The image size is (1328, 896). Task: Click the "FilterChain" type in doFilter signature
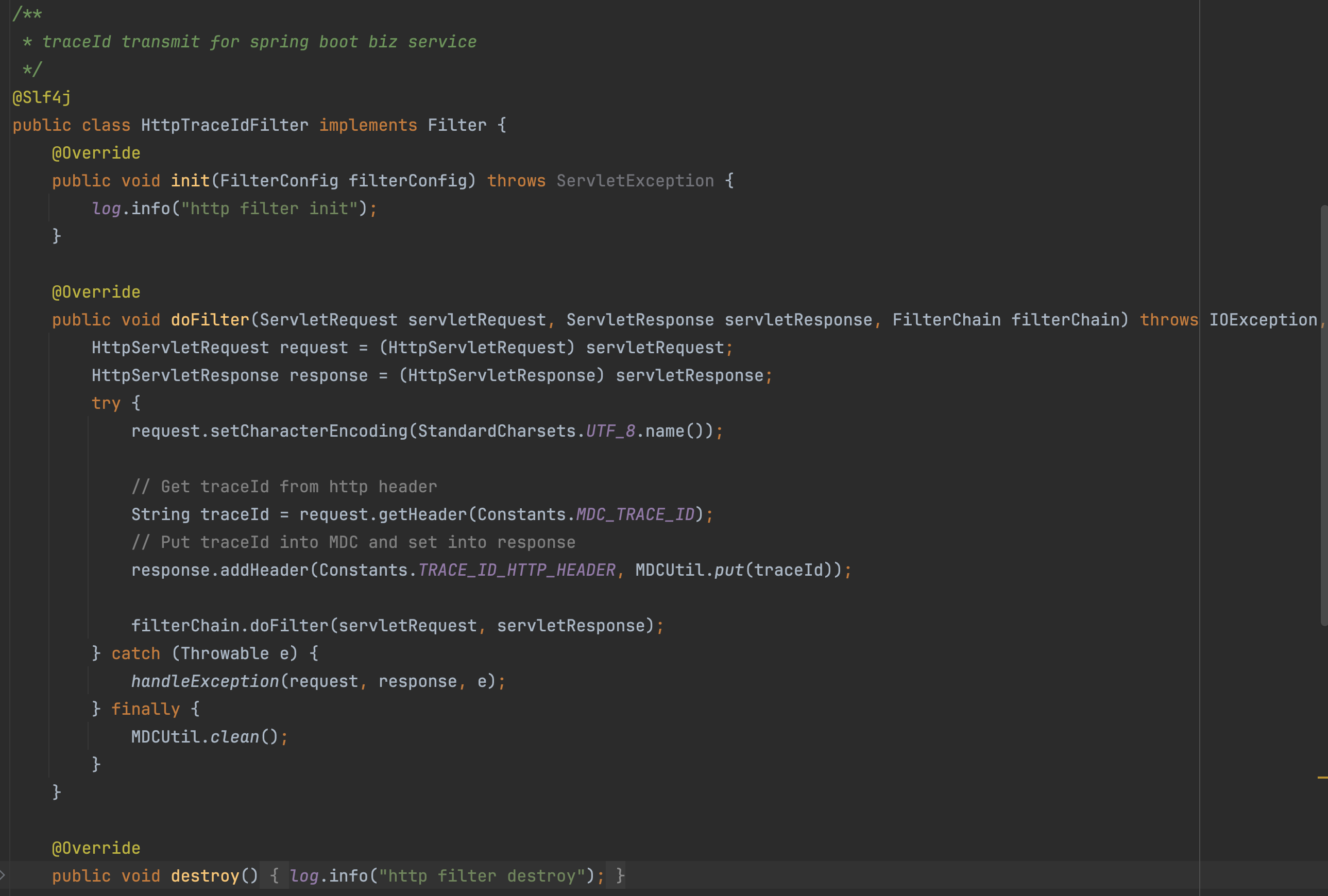tap(946, 320)
